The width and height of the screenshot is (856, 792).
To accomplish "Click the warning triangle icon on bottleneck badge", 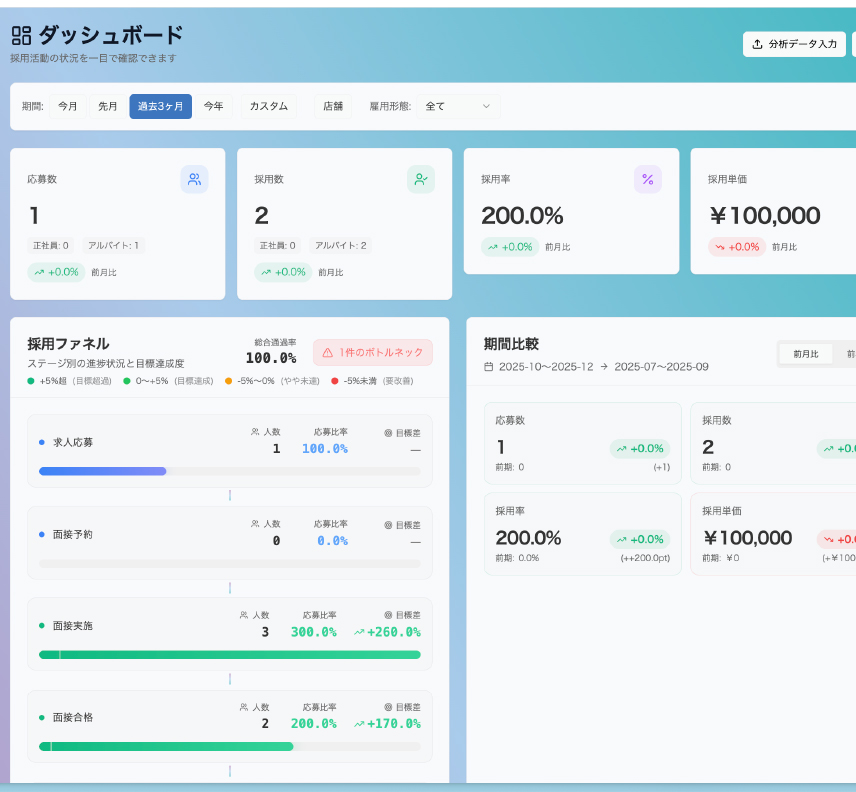I will point(328,353).
